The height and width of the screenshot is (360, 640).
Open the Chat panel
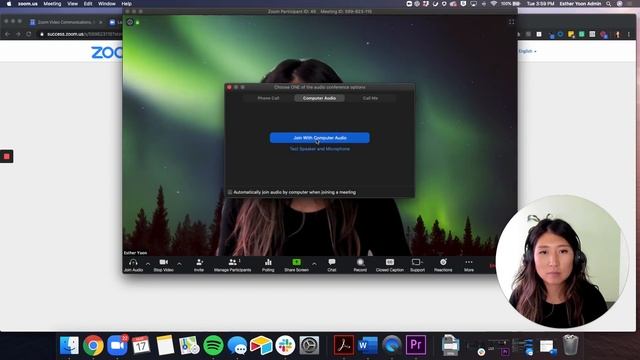pos(332,265)
